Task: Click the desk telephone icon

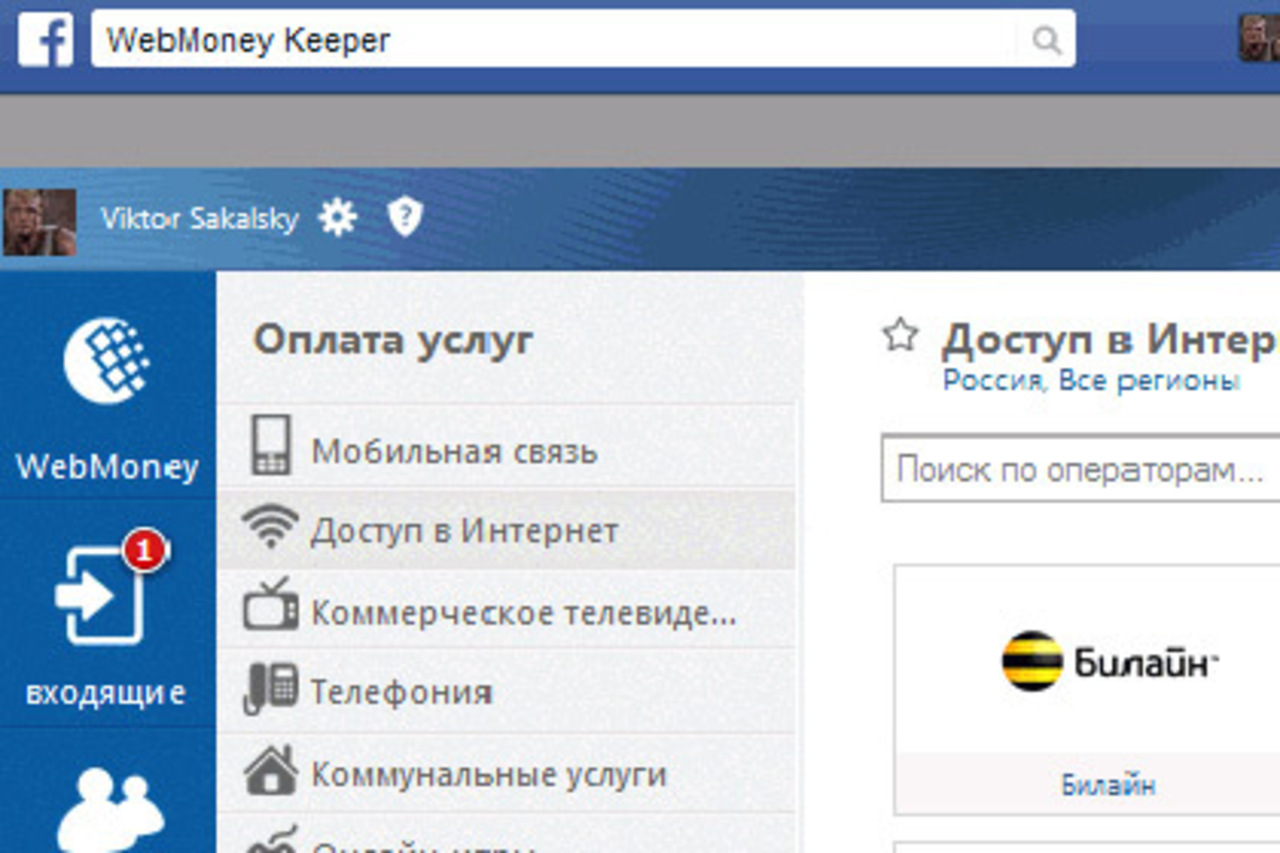Action: tap(271, 688)
